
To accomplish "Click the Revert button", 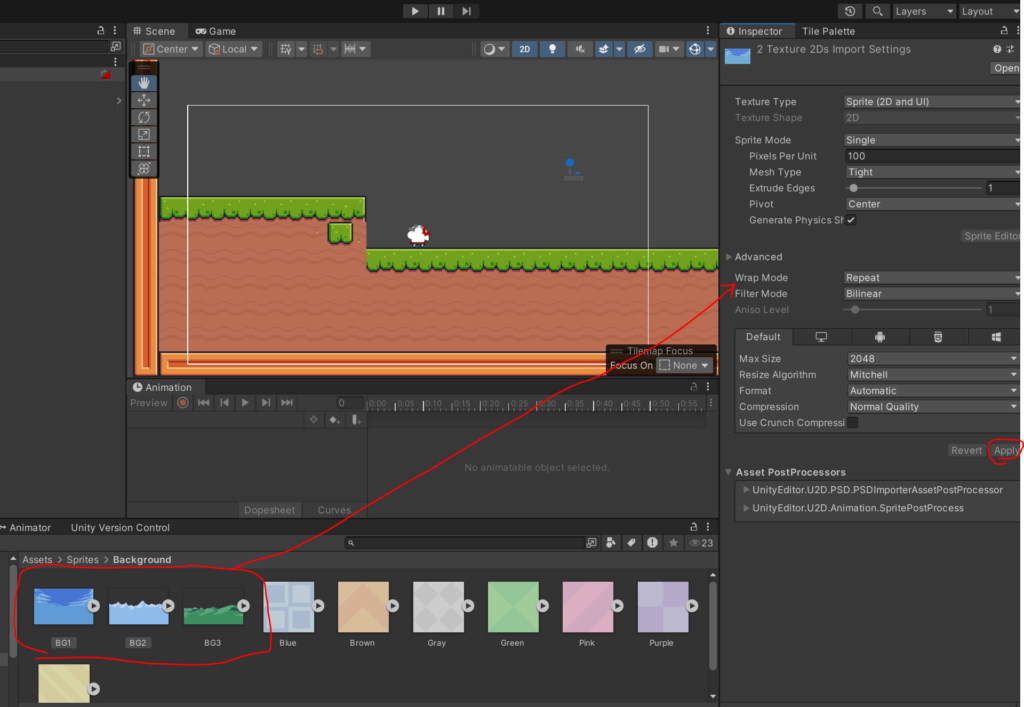I will [966, 451].
